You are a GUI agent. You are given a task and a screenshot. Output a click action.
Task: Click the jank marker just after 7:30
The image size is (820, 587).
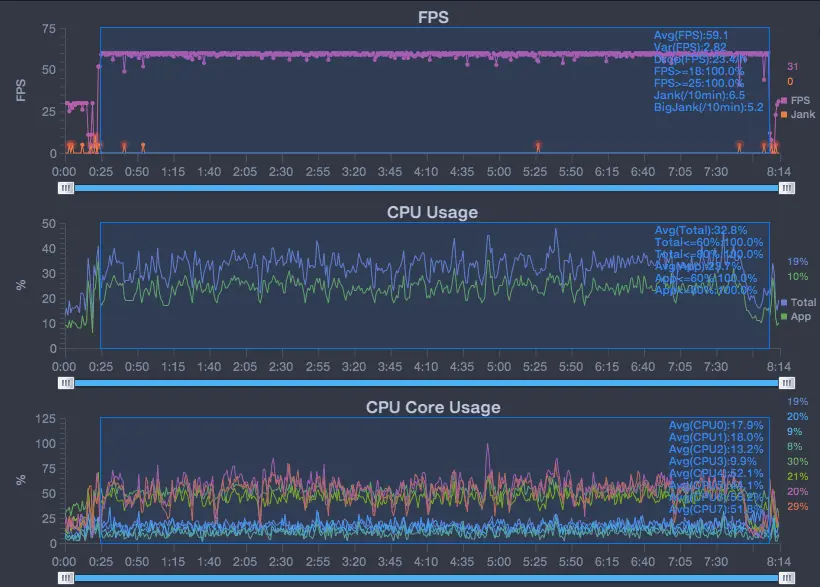pyautogui.click(x=740, y=146)
